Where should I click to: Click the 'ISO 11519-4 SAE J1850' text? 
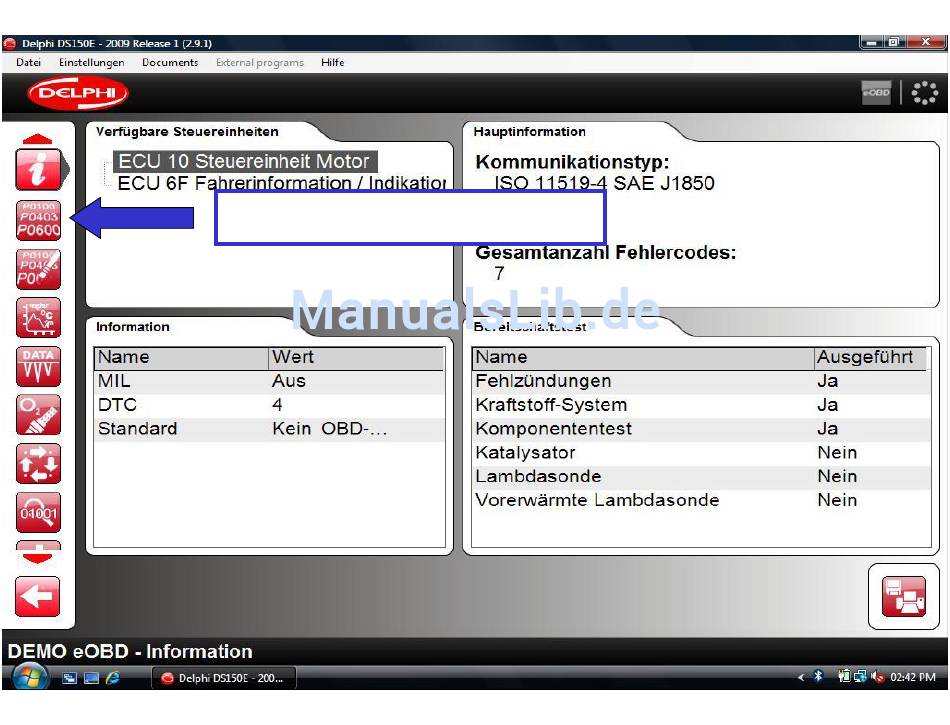point(604,183)
